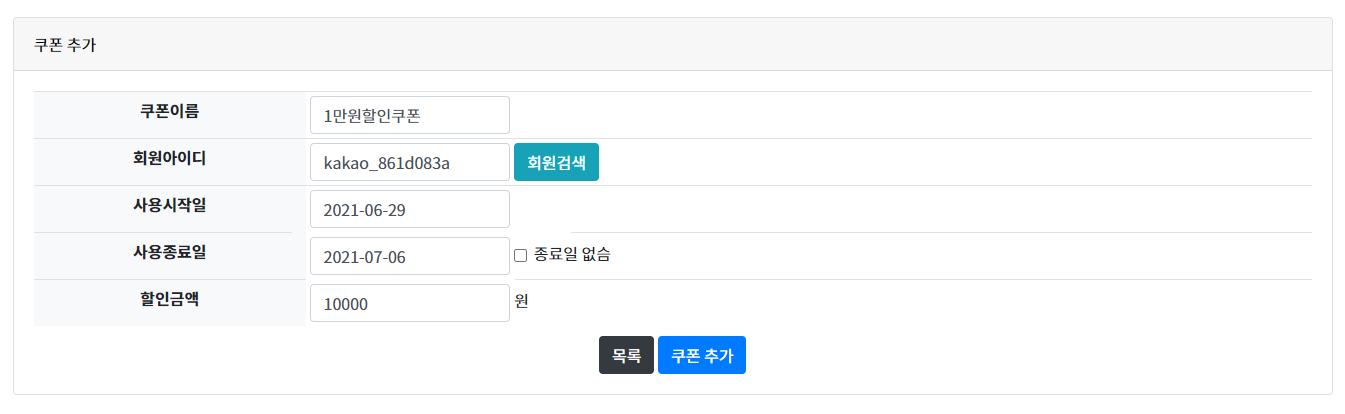Viewport: 1345px width, 414px height.
Task: Submit the form with blue 쿠폰 추가 button
Action: (x=702, y=355)
